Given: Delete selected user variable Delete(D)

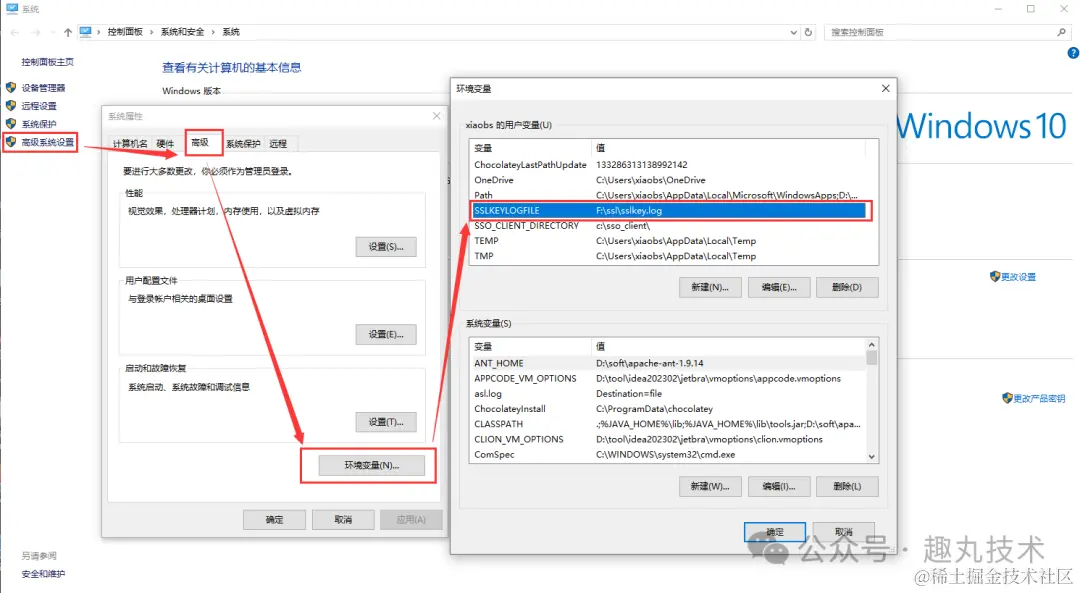Looking at the screenshot, I should coord(847,287).
